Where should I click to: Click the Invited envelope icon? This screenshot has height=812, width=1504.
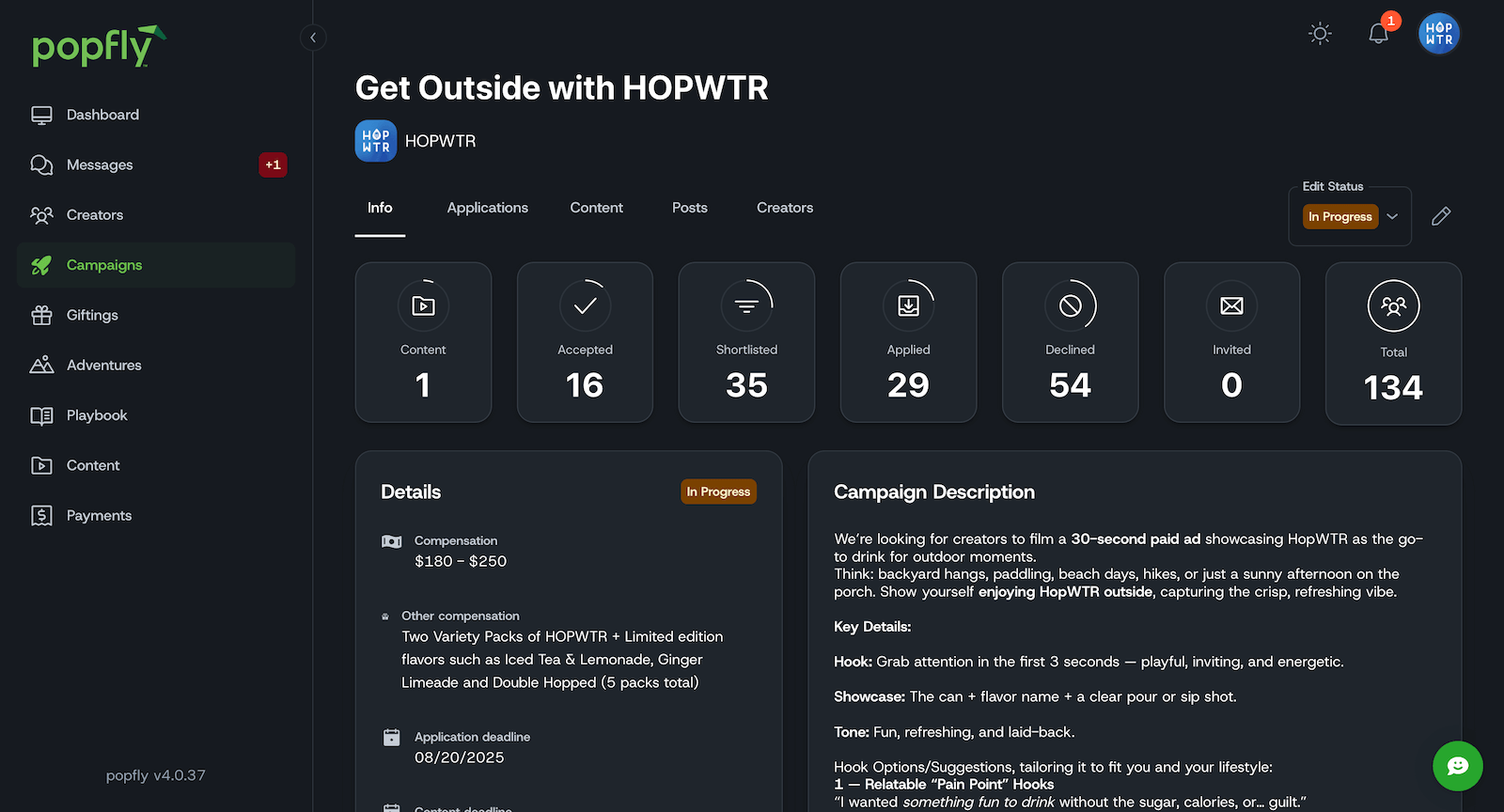1231,305
